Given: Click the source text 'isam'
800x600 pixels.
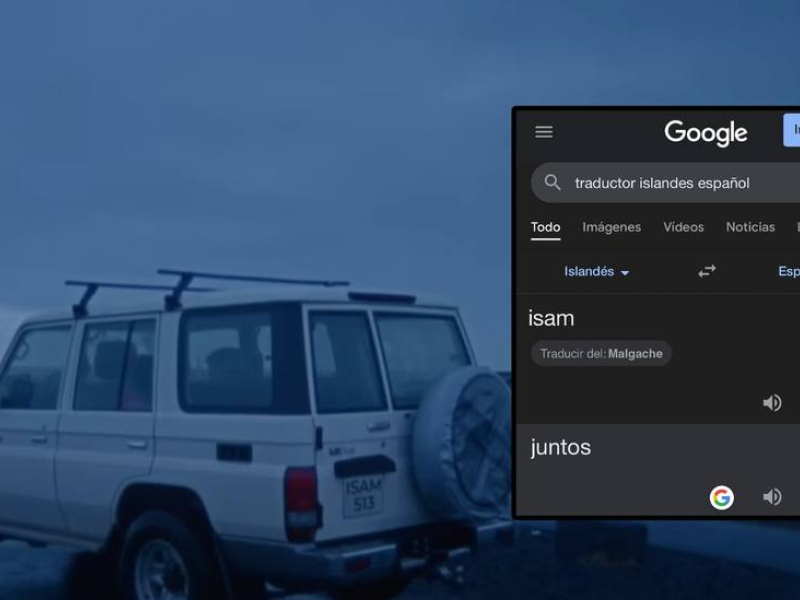Looking at the screenshot, I should pyautogui.click(x=551, y=319).
